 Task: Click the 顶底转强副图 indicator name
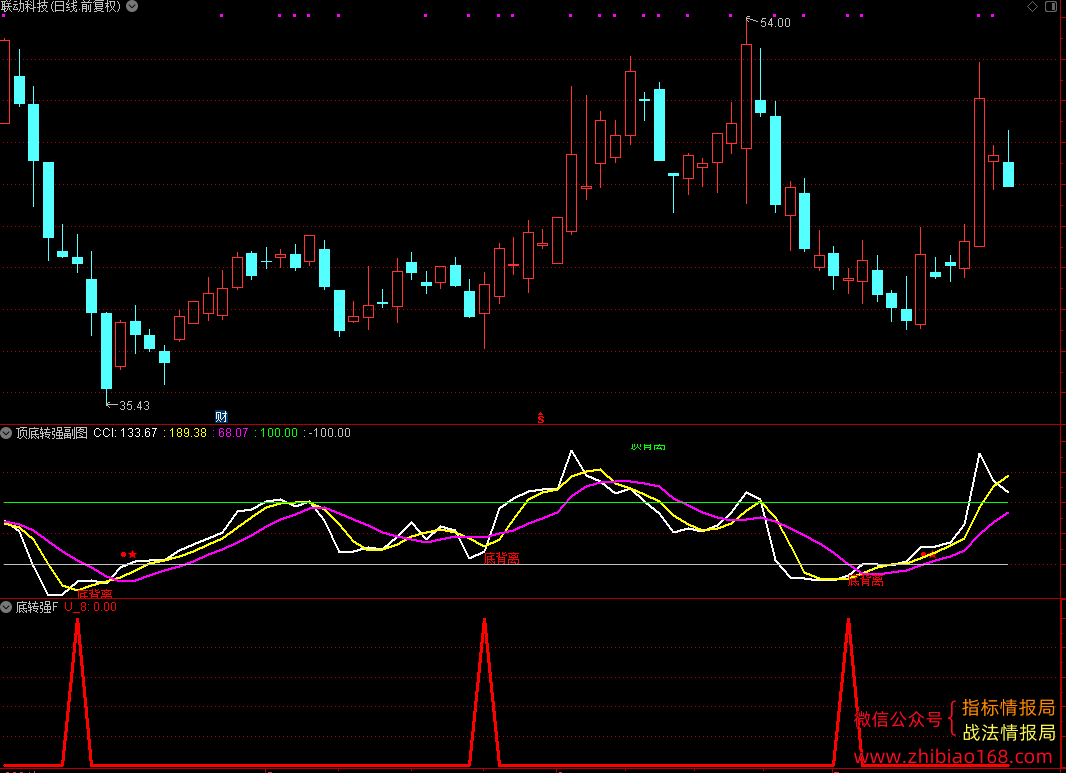[x=52, y=433]
